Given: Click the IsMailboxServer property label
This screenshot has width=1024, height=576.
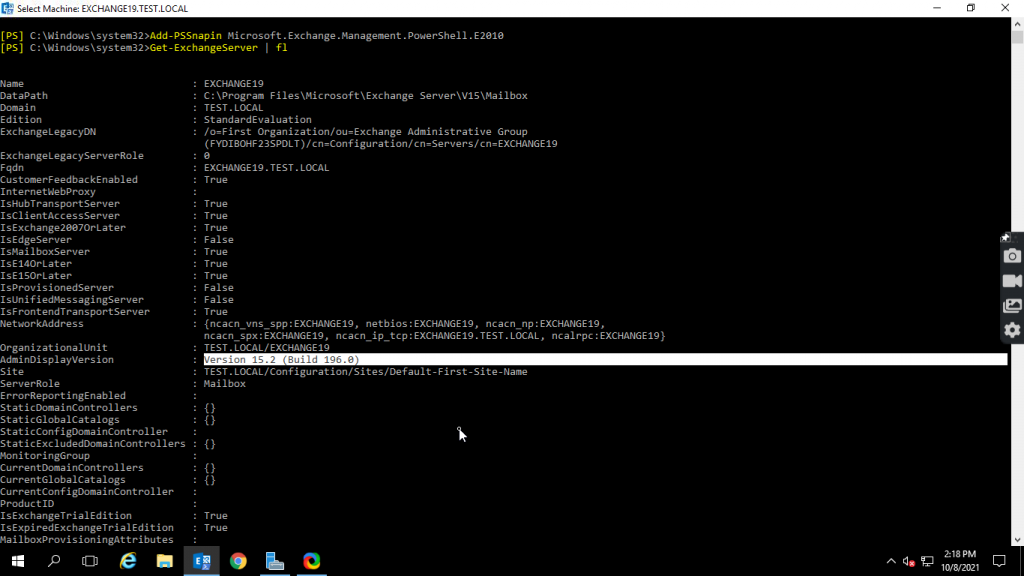Looking at the screenshot, I should 45,252.
